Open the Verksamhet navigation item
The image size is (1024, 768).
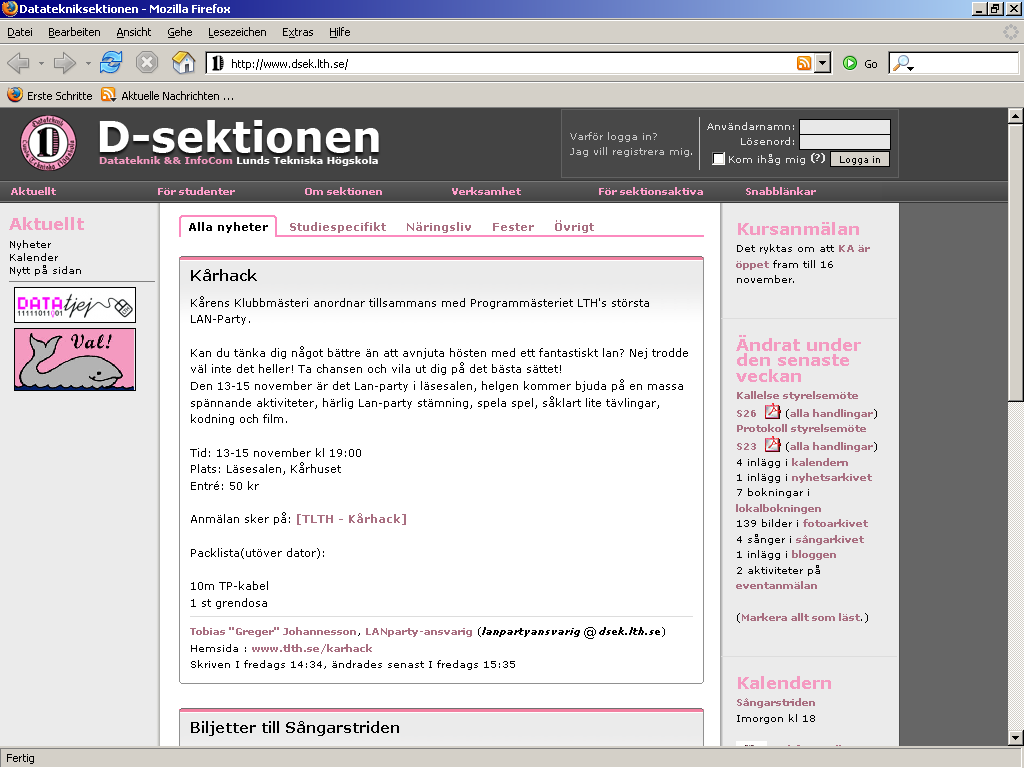(487, 191)
